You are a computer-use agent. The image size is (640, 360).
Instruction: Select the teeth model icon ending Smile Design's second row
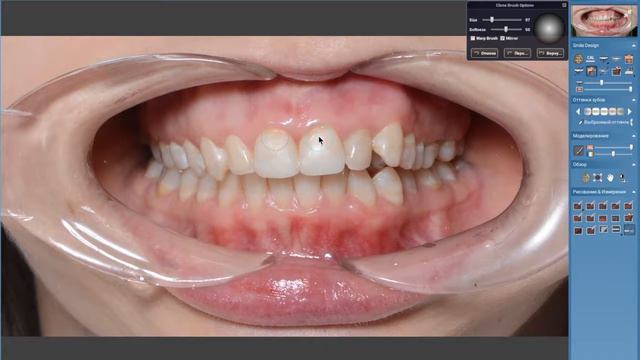tap(629, 72)
